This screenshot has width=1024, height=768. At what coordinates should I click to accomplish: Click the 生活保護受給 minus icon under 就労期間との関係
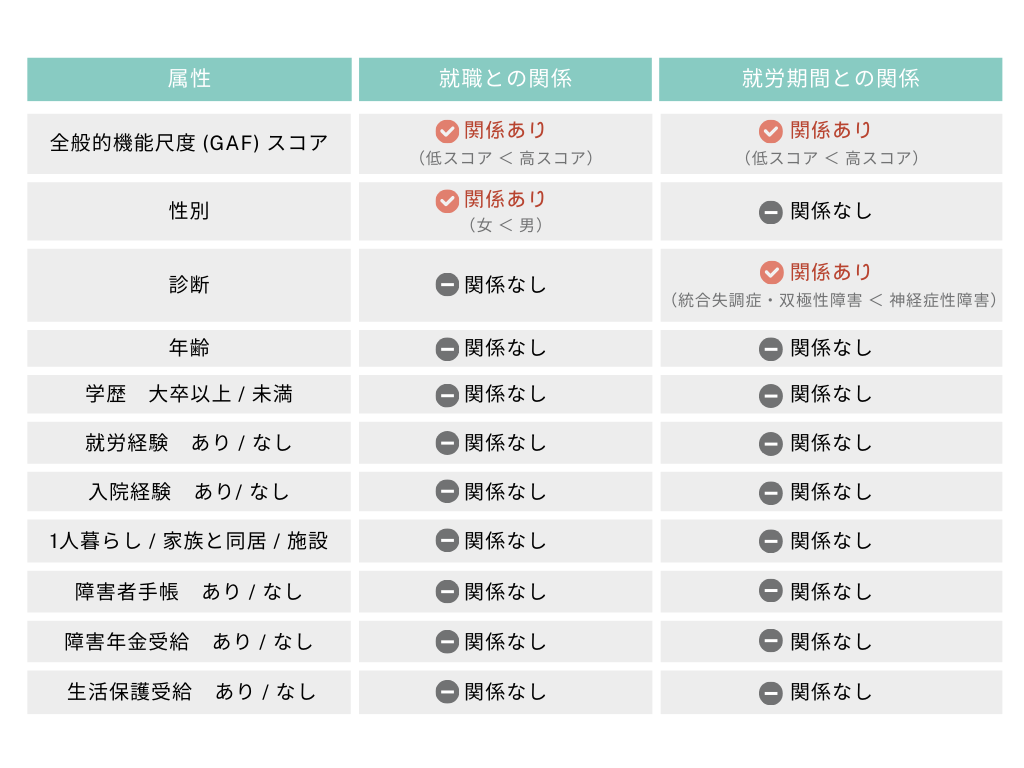click(771, 692)
